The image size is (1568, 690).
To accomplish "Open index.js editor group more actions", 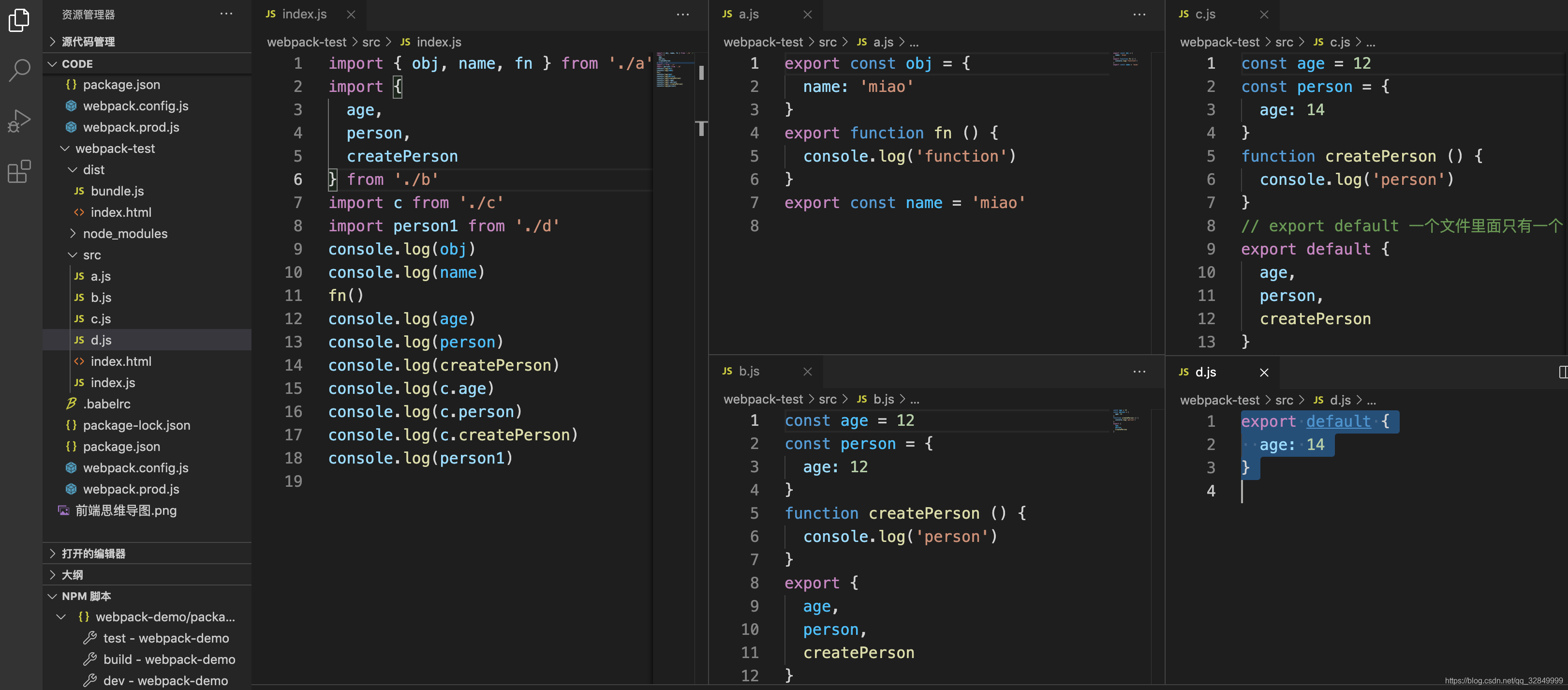I will pyautogui.click(x=683, y=14).
